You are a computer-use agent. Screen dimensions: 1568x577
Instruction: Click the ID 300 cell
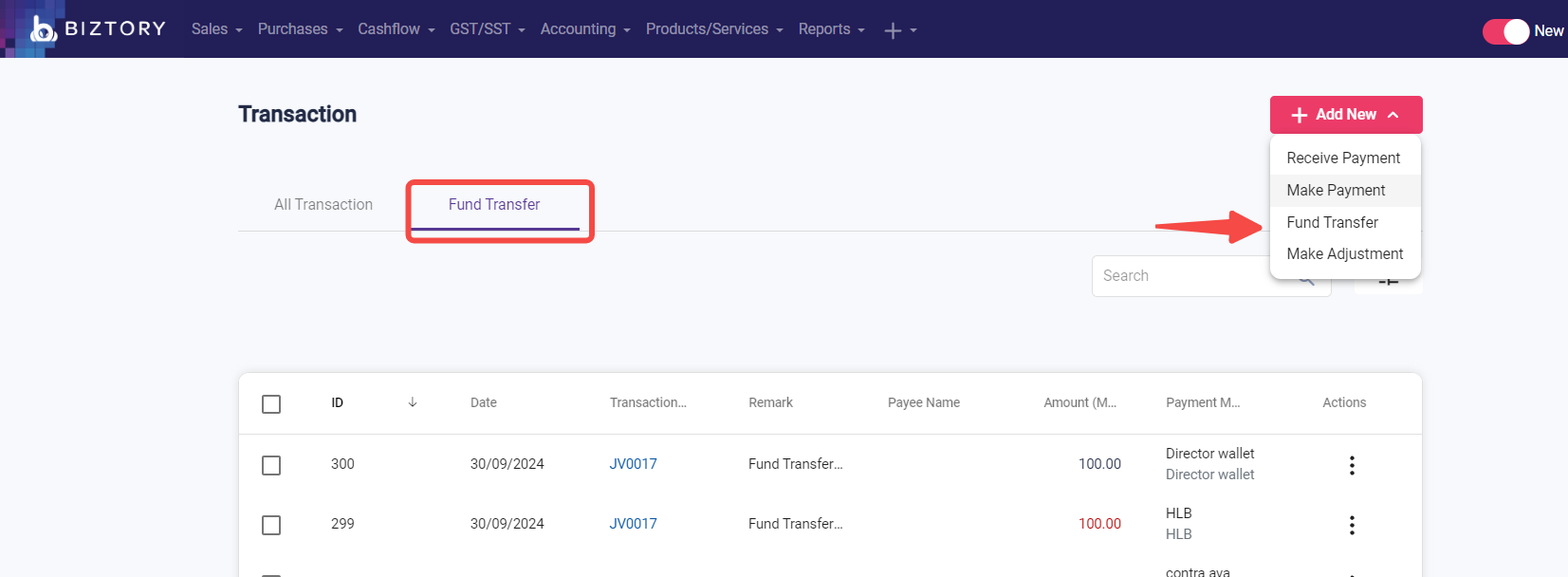point(342,464)
